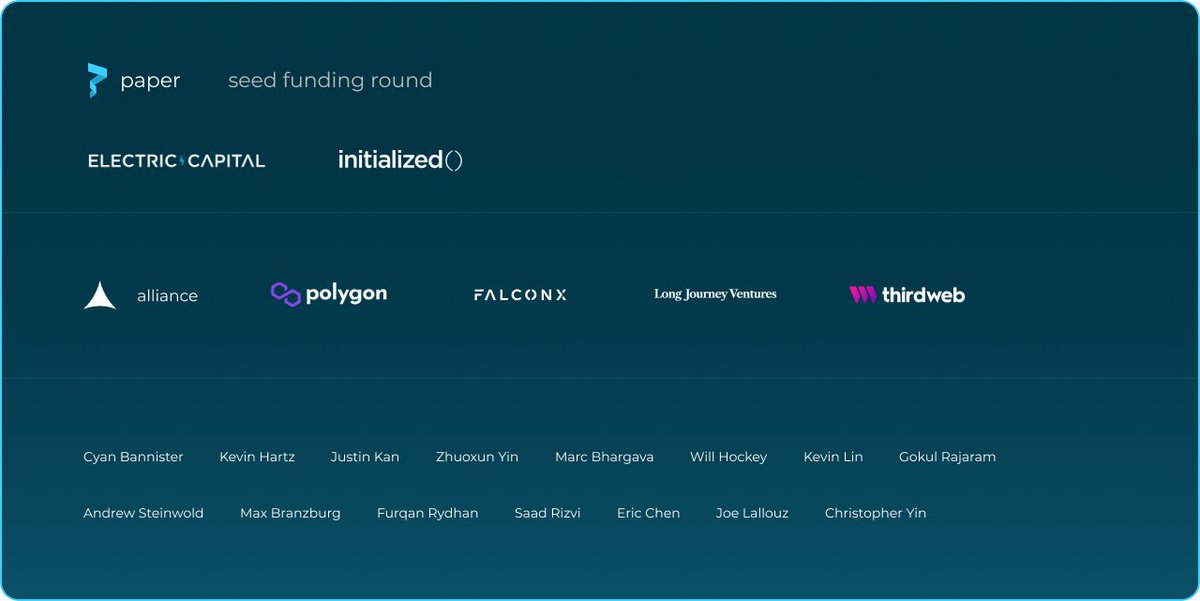Image resolution: width=1200 pixels, height=601 pixels.
Task: Select the name Saad Rizvi
Action: (547, 513)
